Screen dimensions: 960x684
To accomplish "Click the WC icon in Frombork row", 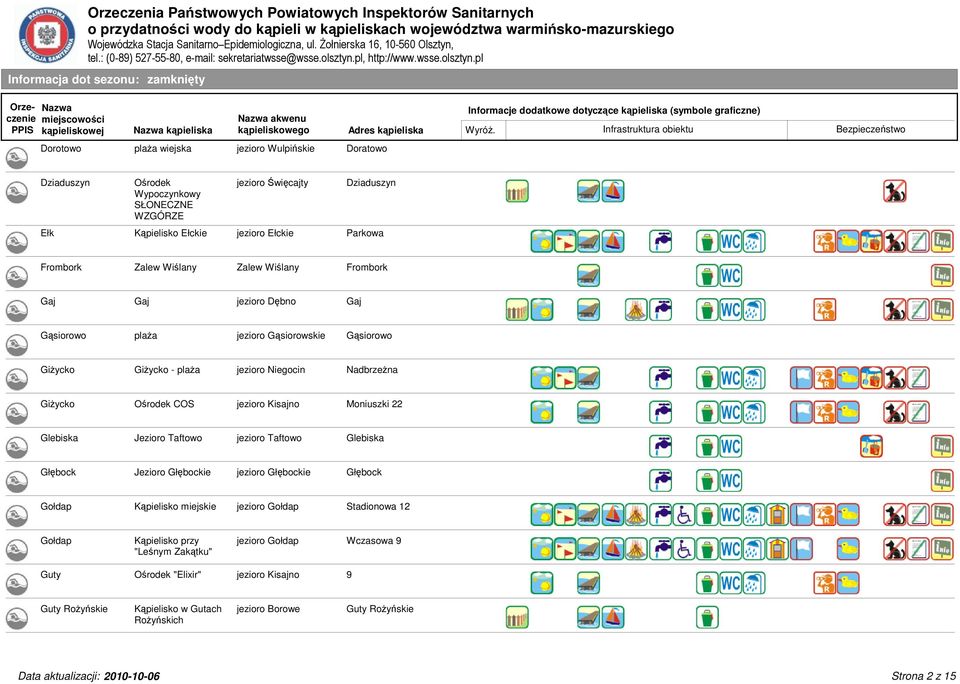I will point(730,276).
